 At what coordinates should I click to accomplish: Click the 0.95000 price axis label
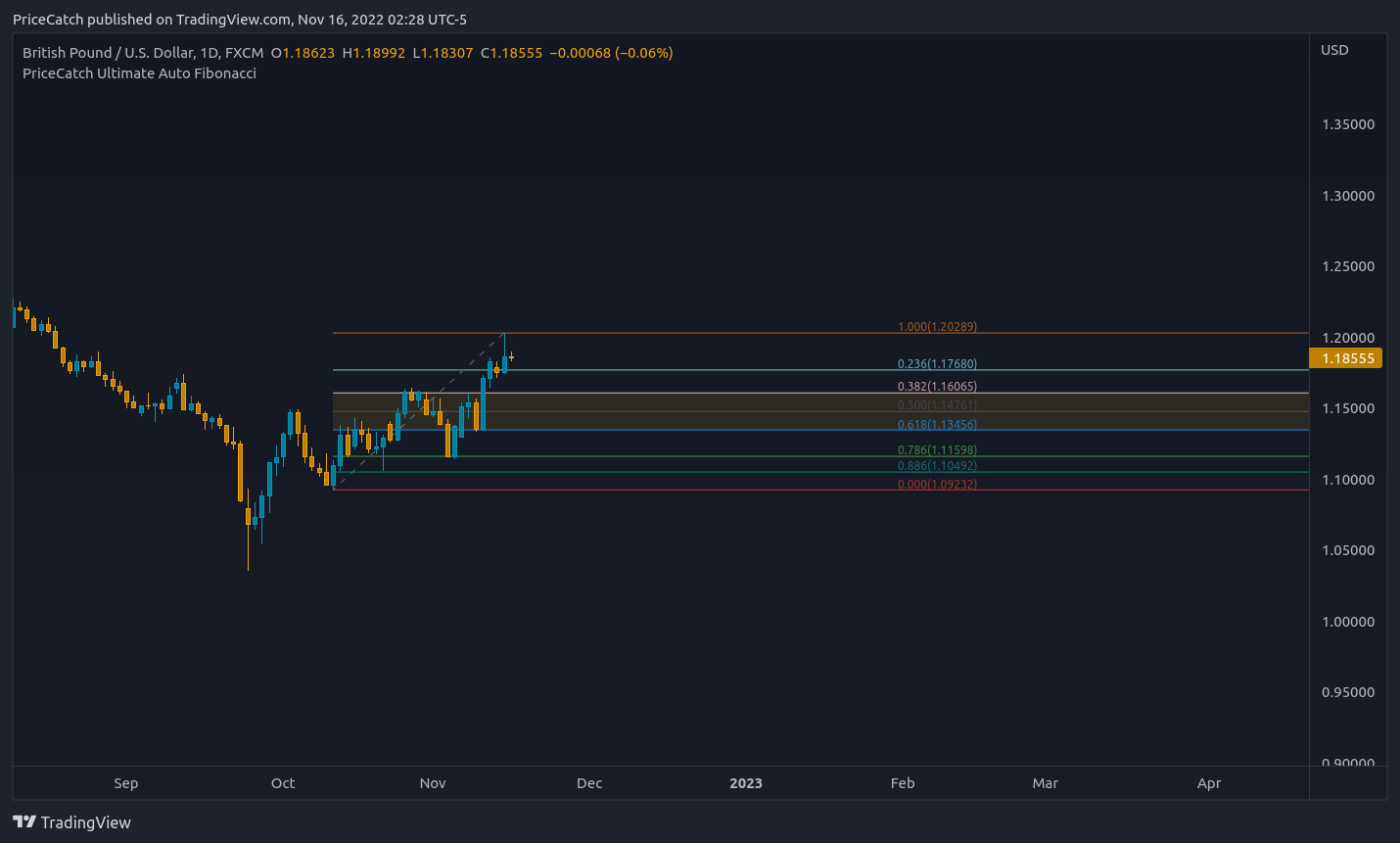click(1348, 692)
